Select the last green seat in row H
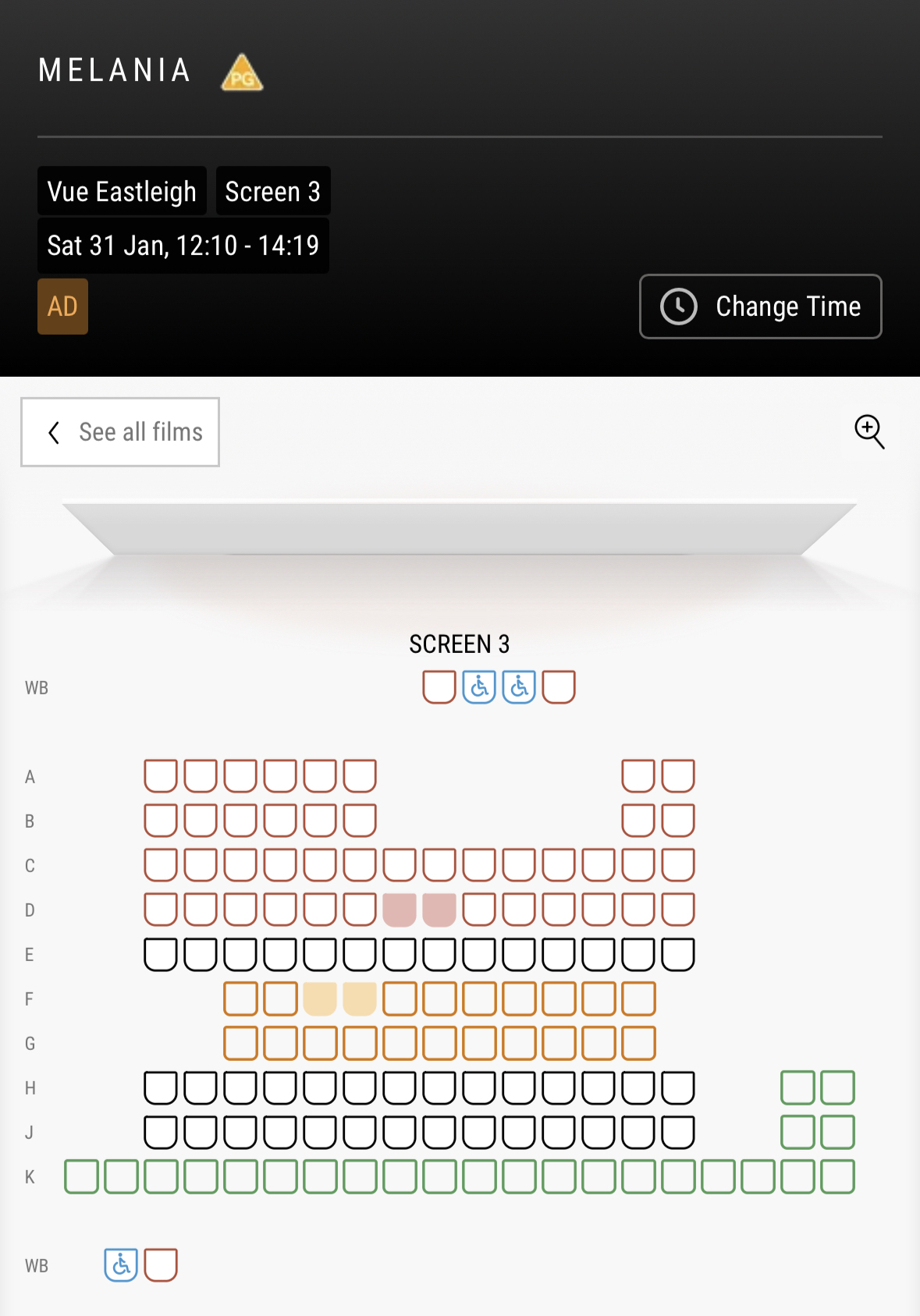Image resolution: width=920 pixels, height=1316 pixels. tap(837, 1087)
